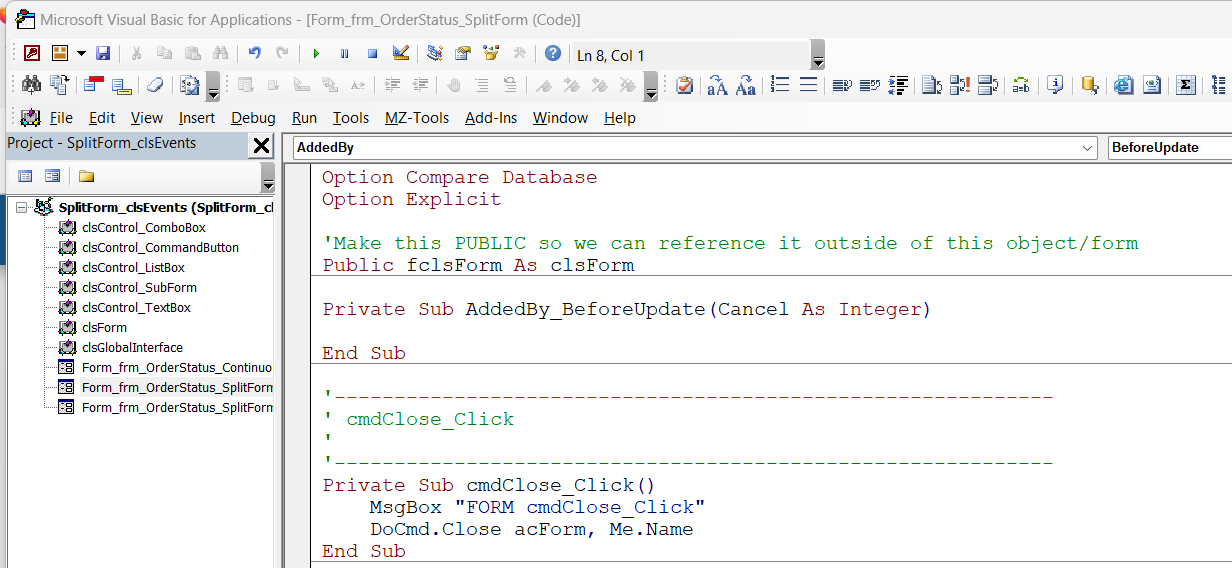The width and height of the screenshot is (1232, 568).
Task: Click the View Object icon in Project pane
Action: (x=52, y=176)
